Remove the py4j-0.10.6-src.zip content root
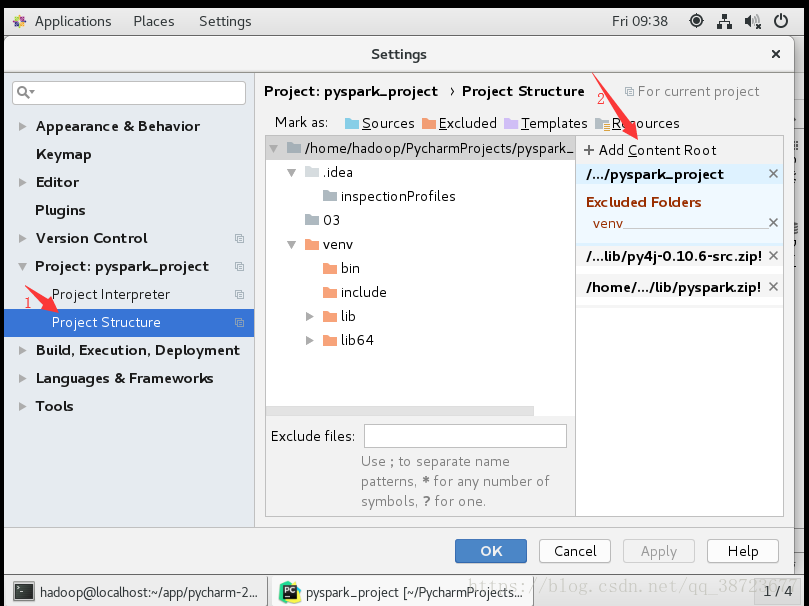Viewport: 809px width, 606px height. 773,256
